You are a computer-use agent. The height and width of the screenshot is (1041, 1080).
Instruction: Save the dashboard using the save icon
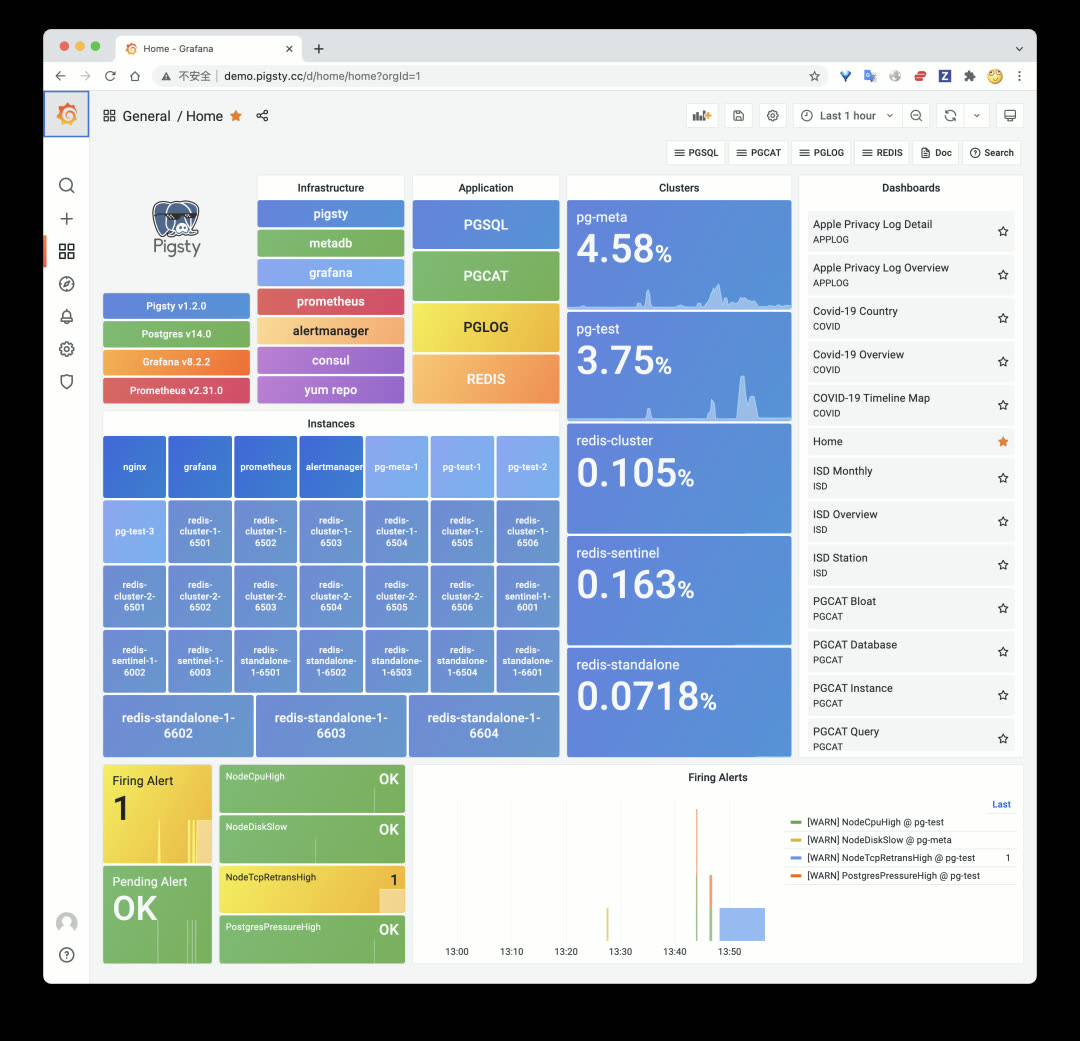738,115
